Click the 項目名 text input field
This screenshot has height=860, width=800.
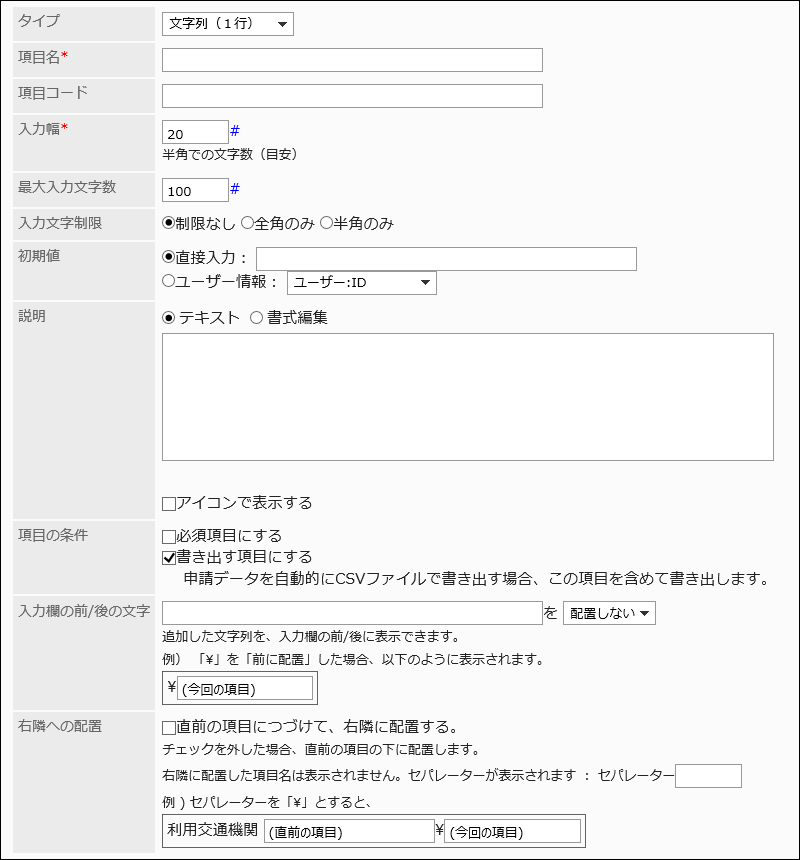click(352, 60)
